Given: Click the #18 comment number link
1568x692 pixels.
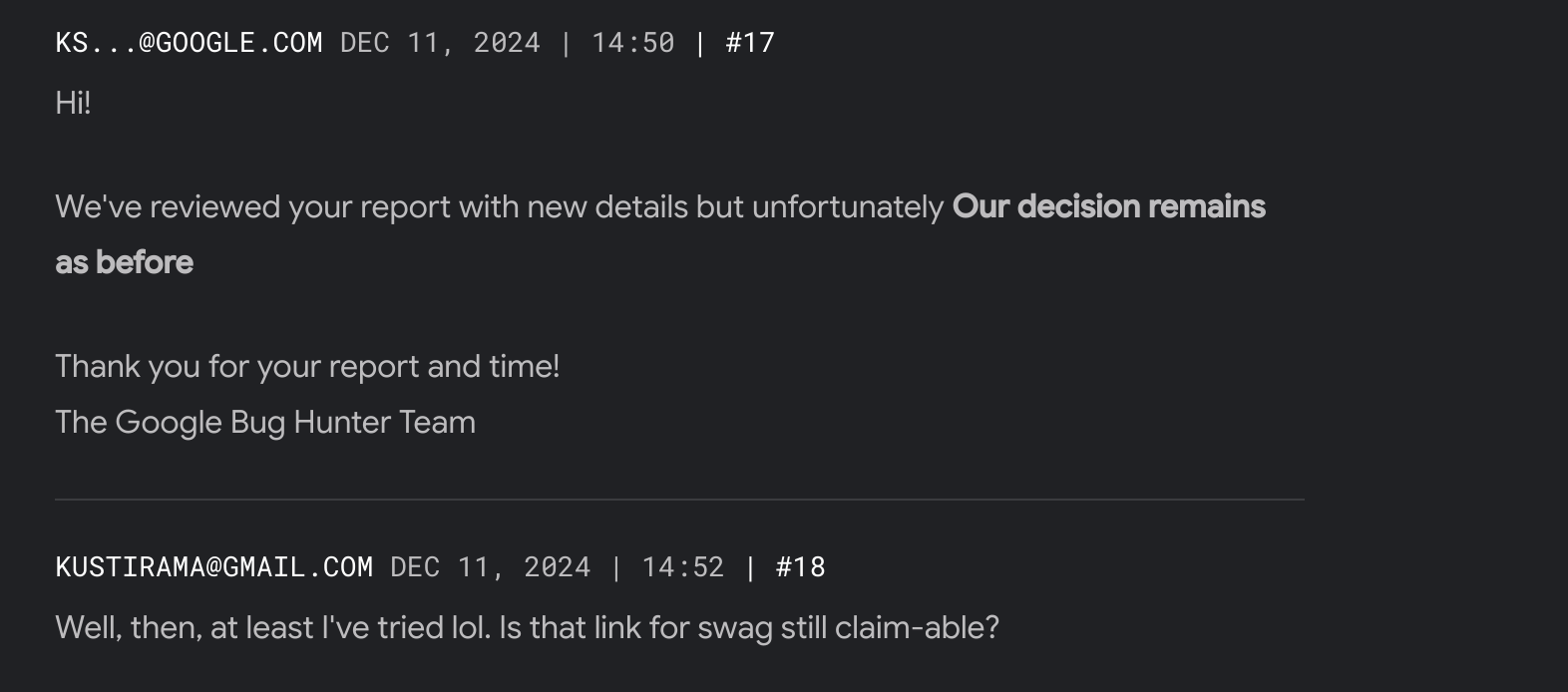Looking at the screenshot, I should [800, 567].
